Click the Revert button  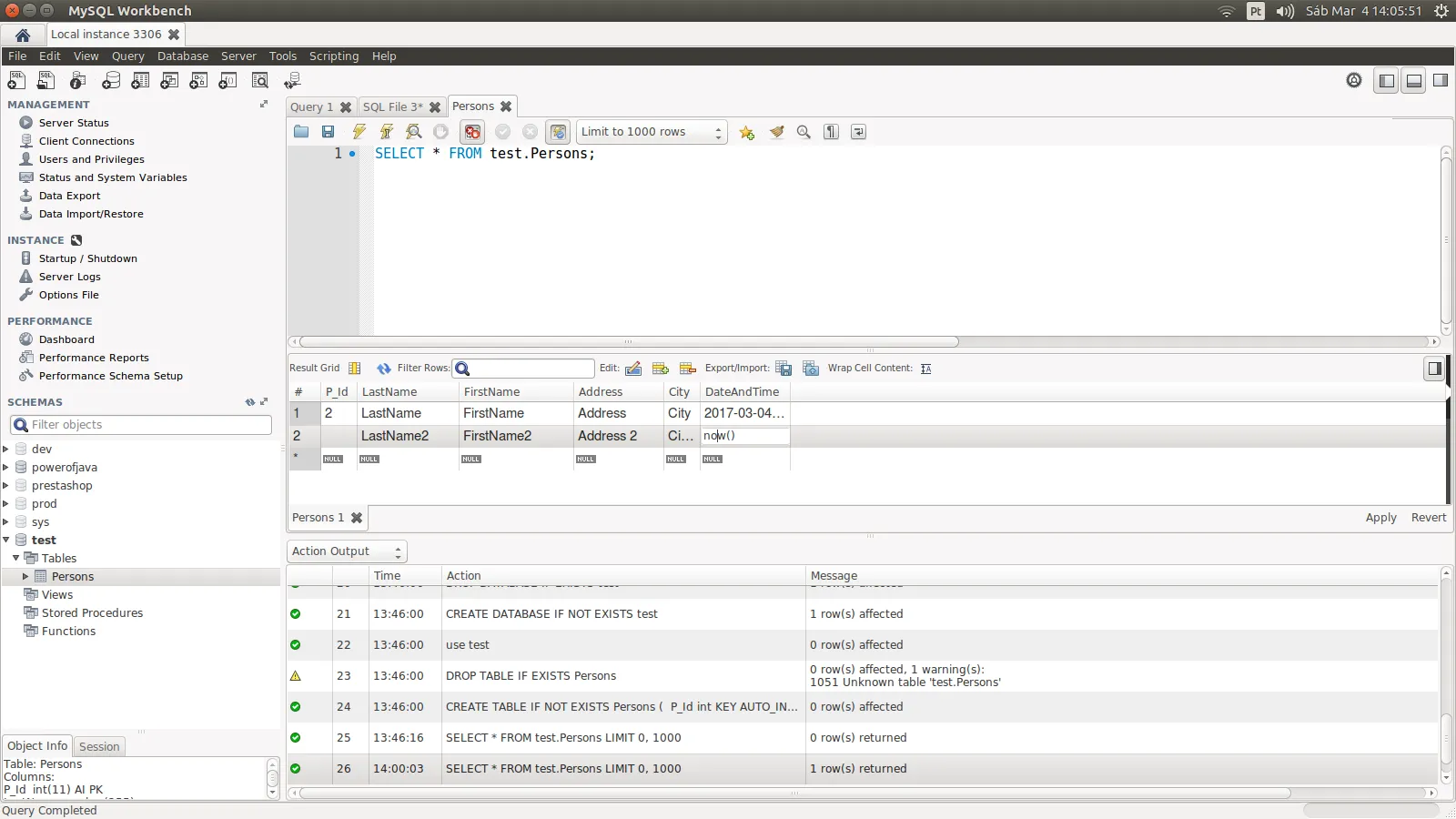point(1428,518)
